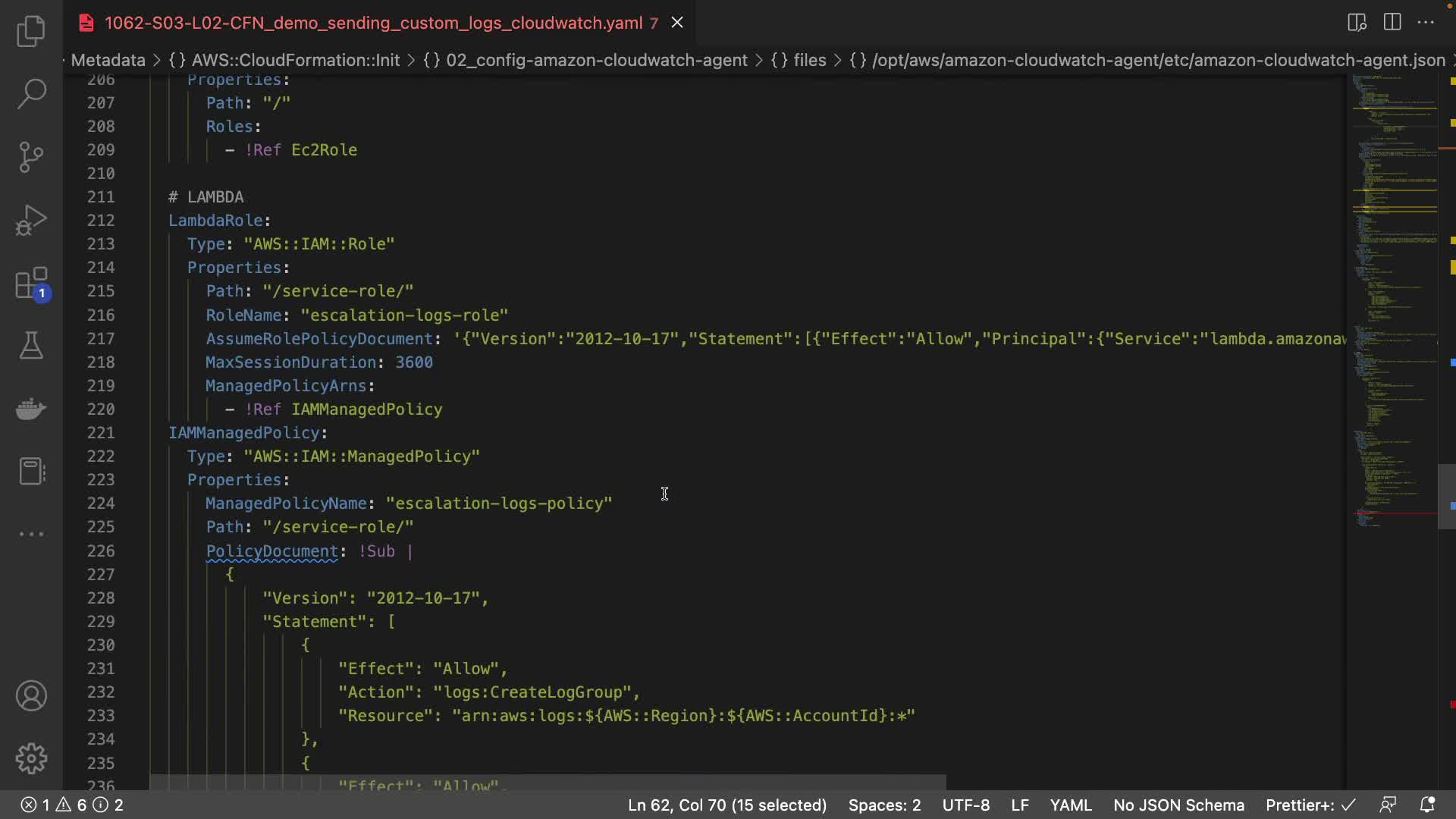Viewport: 1456px width, 819px height.
Task: Open Extensions view with update badge
Action: point(31,284)
